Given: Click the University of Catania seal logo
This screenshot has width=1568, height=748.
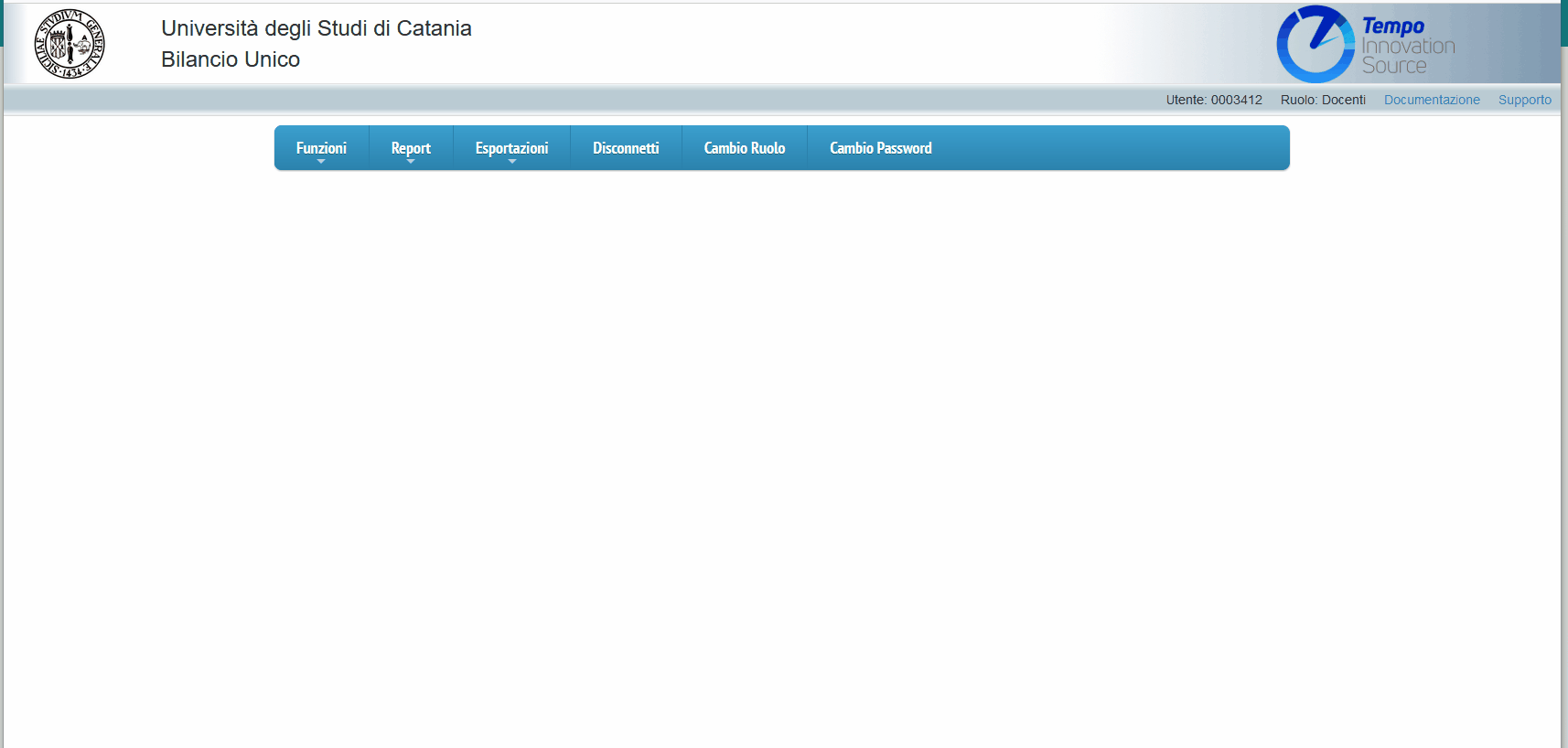Looking at the screenshot, I should click(x=70, y=44).
